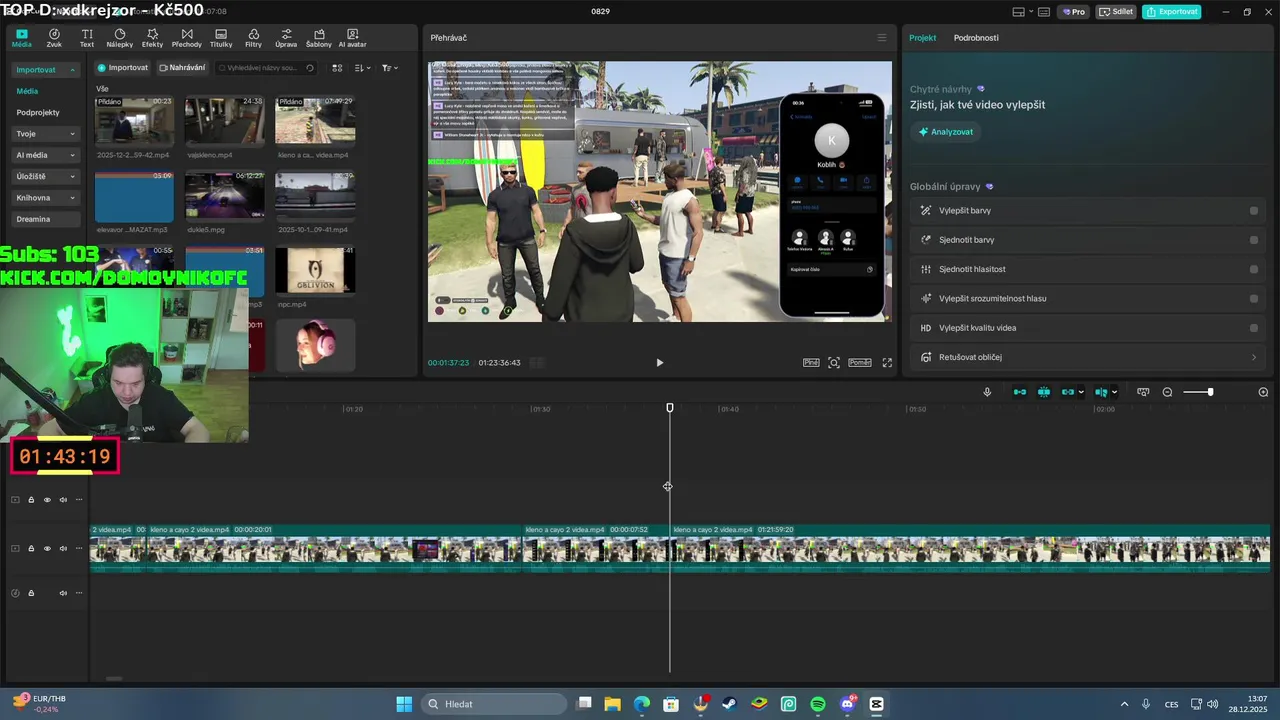Open the Šablony templates panel
Screen dimensions: 1280x720
319,38
